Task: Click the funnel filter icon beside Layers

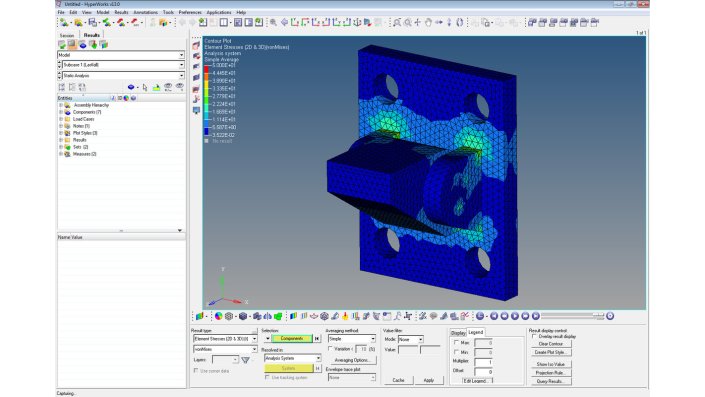Action: 245,360
